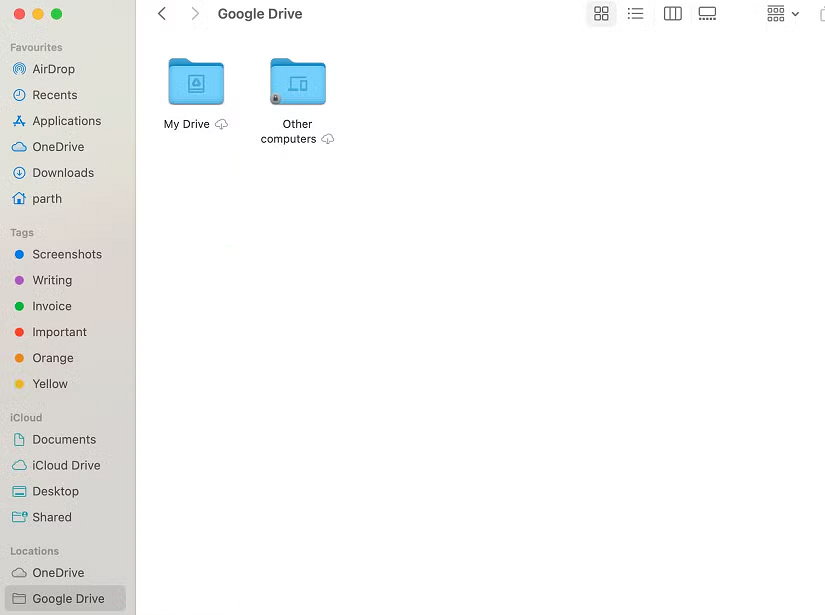Click cloud download icon next to My Drive
Image resolution: width=825 pixels, height=615 pixels.
pyautogui.click(x=222, y=124)
